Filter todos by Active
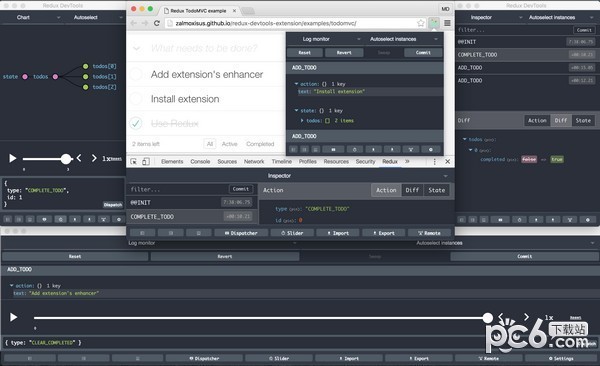The image size is (600, 366). 230,144
